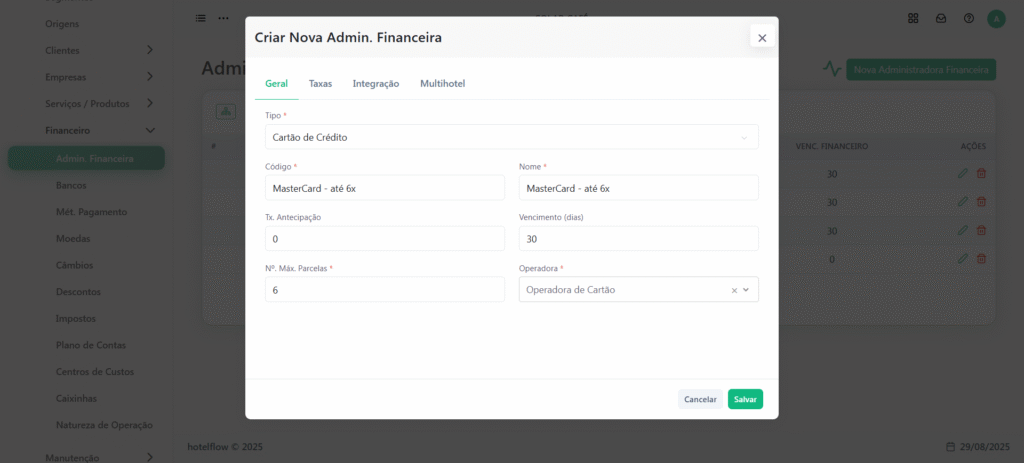Open the Operadora dropdown arrow
Viewport: 1024px width, 463px height.
(x=746, y=290)
